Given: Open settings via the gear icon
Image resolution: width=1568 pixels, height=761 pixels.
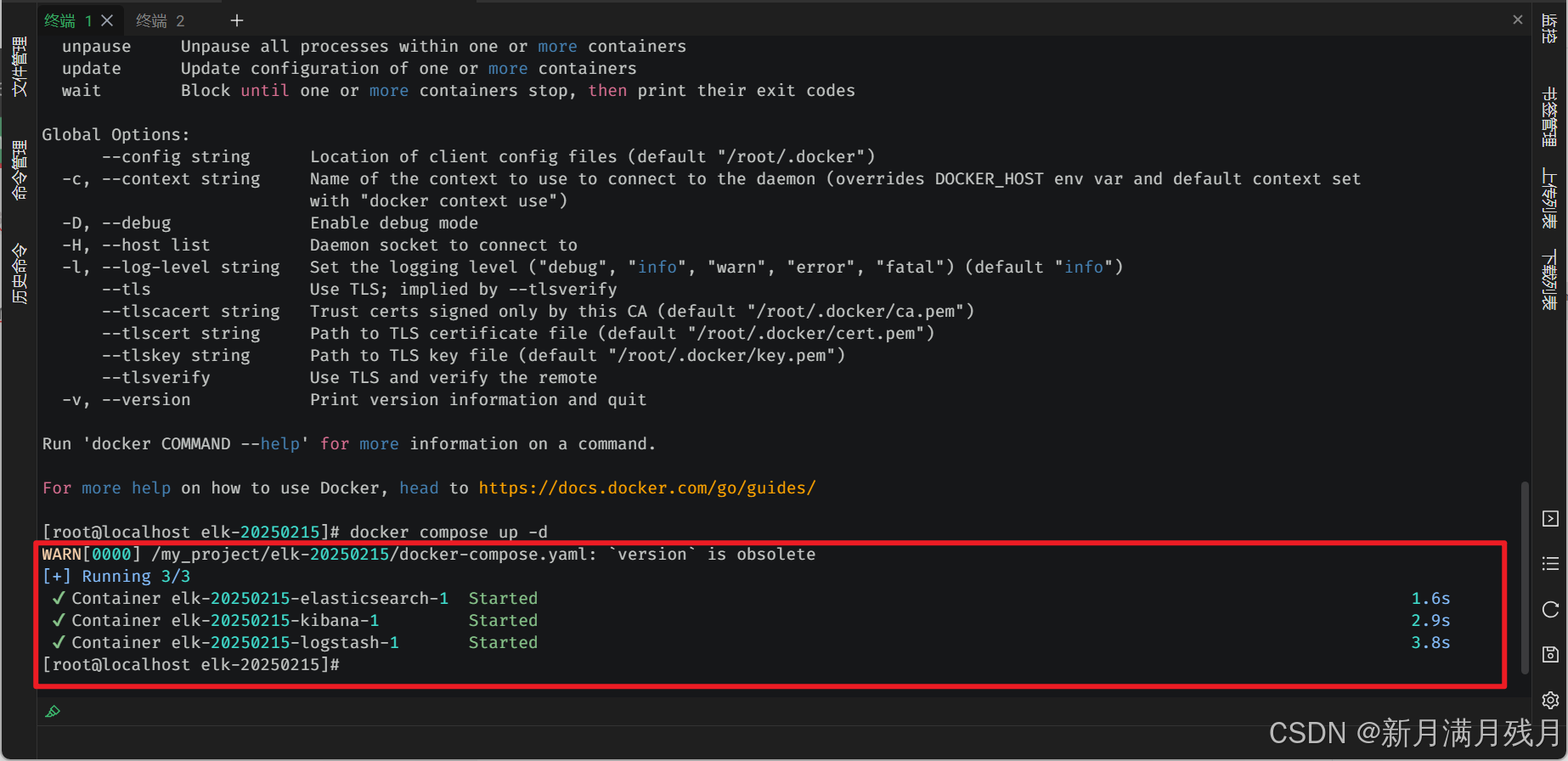Looking at the screenshot, I should click(1550, 700).
